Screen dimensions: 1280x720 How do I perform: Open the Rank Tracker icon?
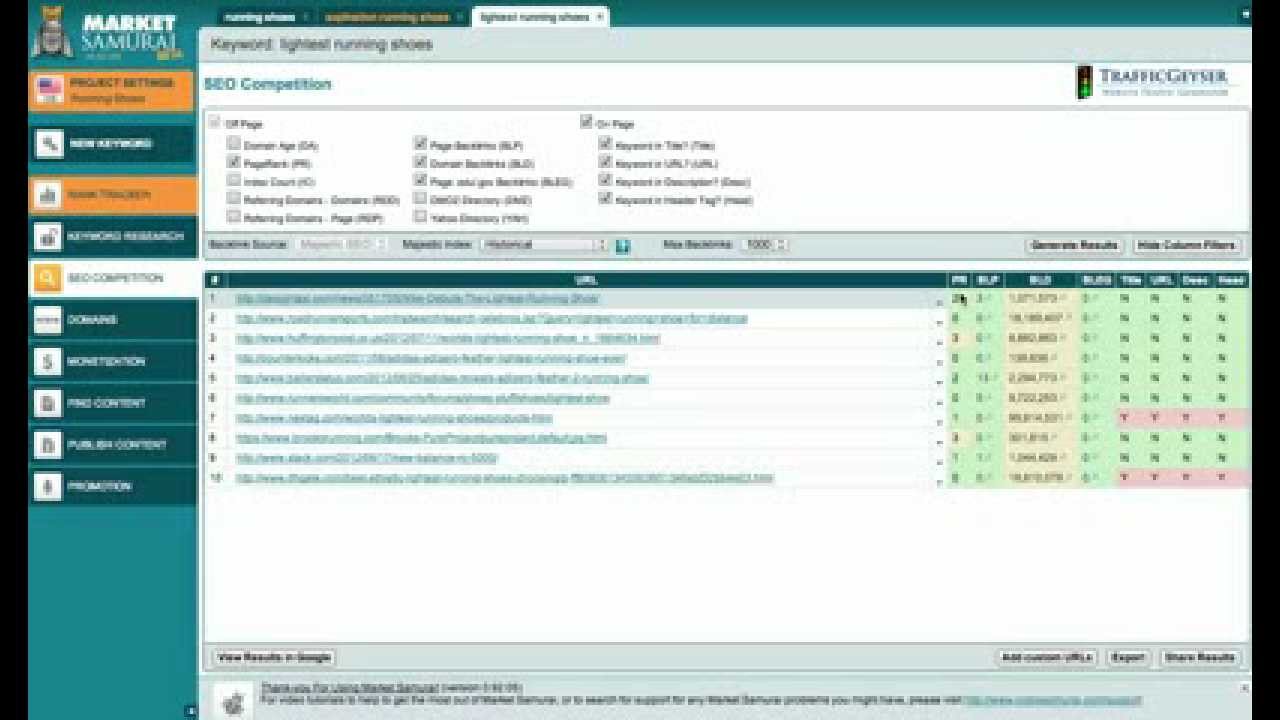48,195
